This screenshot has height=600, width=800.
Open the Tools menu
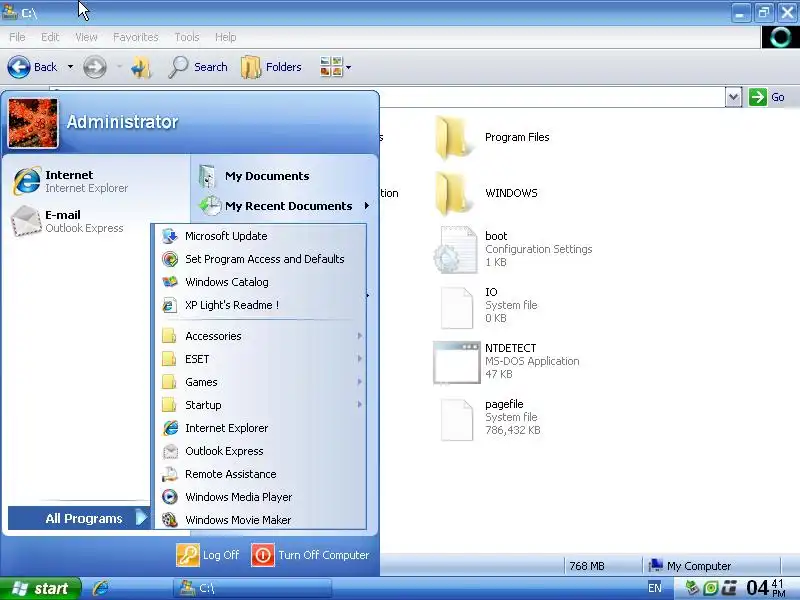[x=187, y=37]
